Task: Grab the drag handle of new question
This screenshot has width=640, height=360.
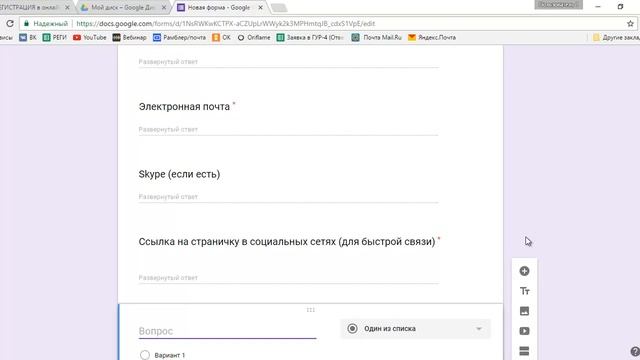Action: tap(310, 310)
